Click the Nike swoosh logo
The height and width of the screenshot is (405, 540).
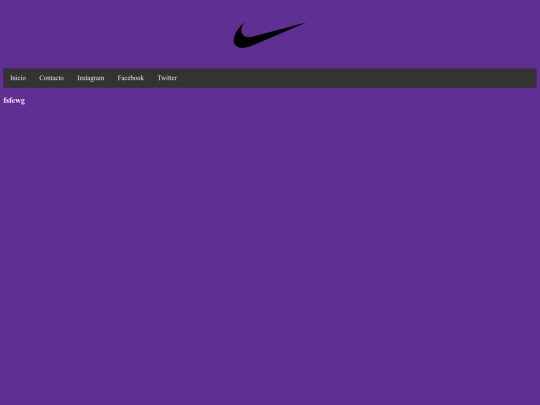(270, 35)
